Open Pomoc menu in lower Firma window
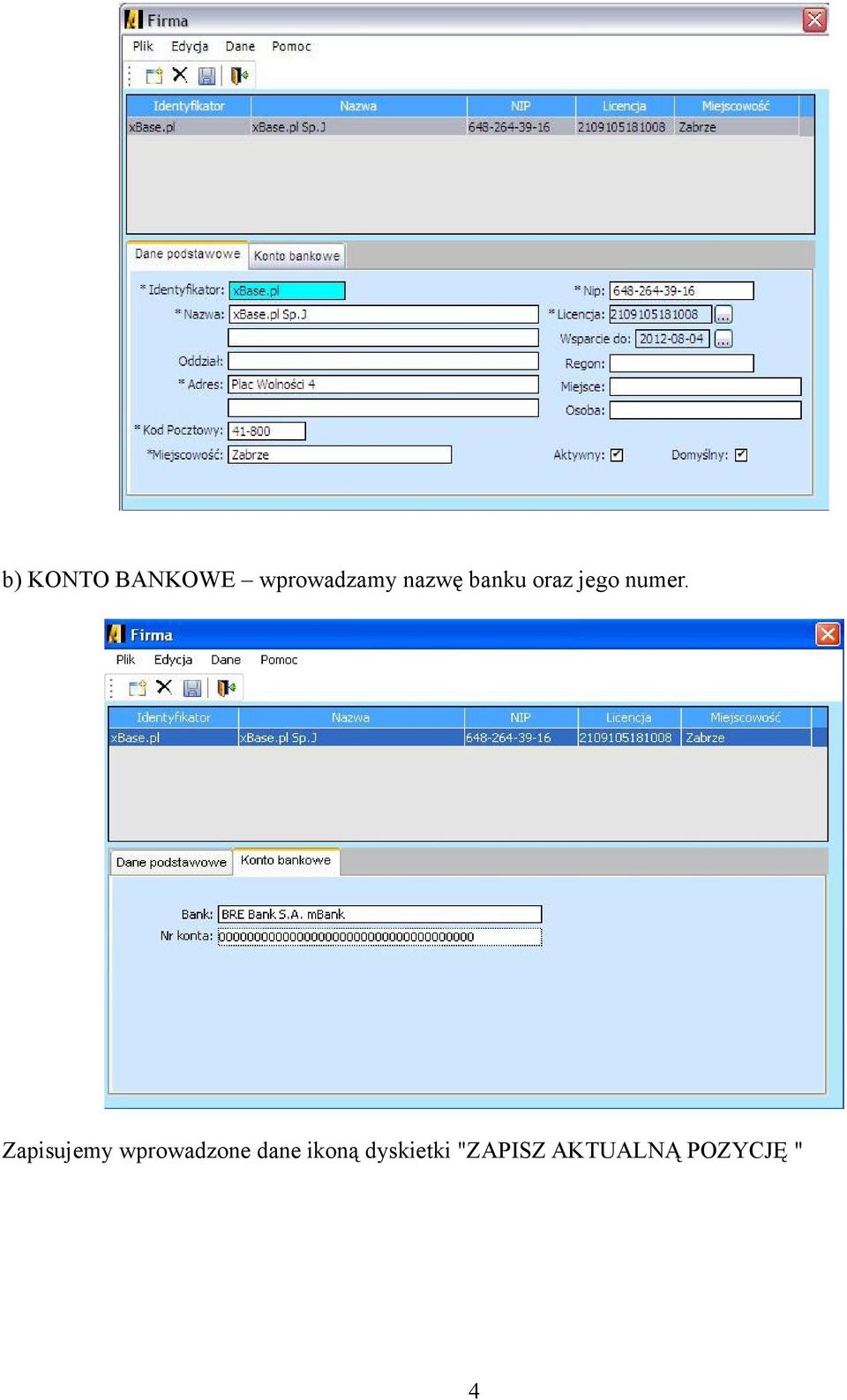 click(x=279, y=660)
